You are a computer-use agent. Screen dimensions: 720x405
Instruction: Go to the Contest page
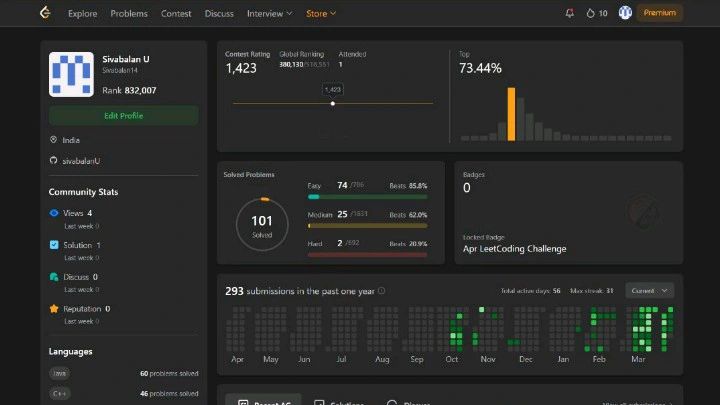[176, 13]
